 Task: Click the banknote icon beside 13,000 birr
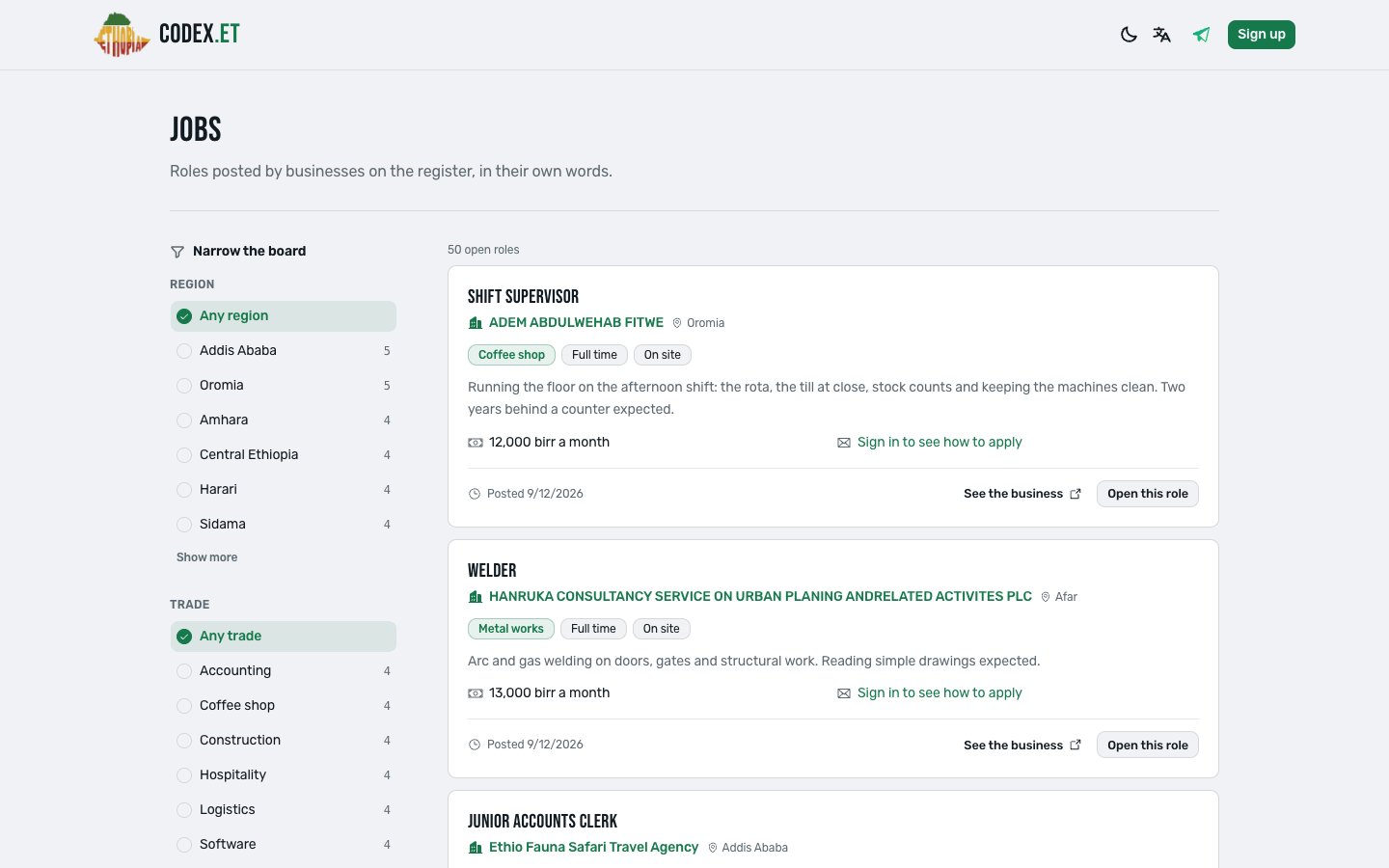pyautogui.click(x=476, y=693)
